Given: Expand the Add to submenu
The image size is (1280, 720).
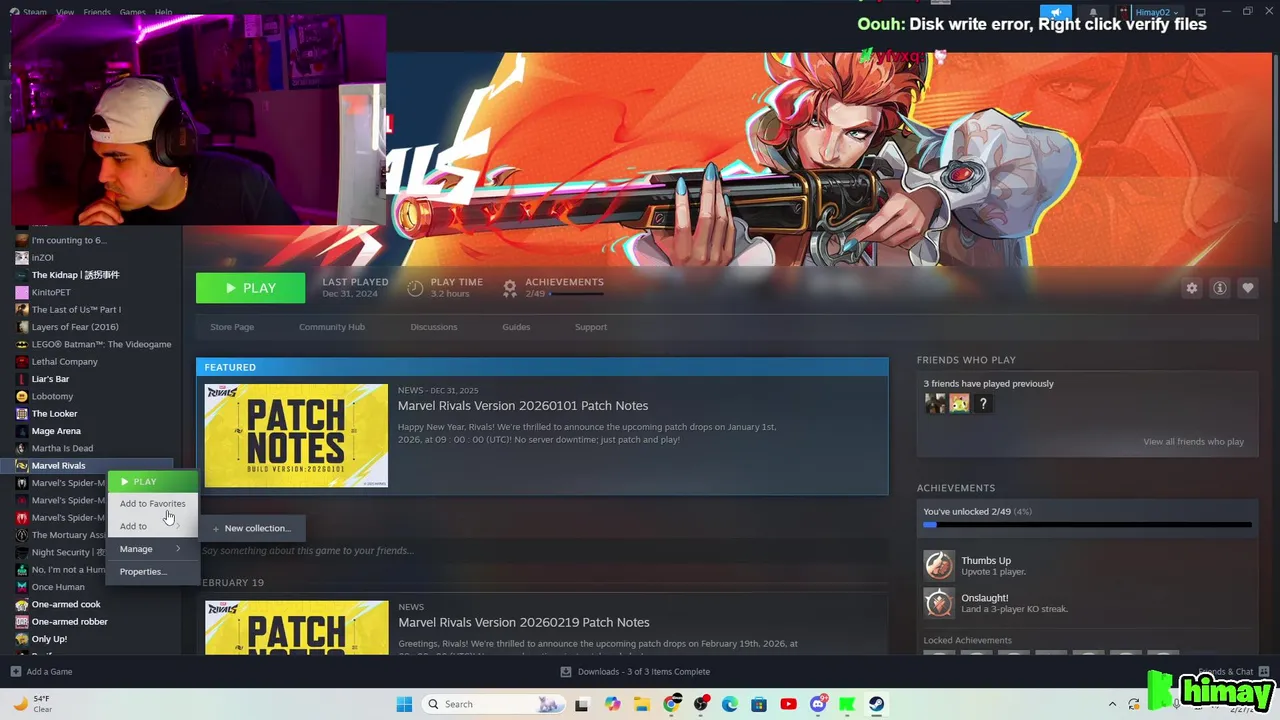Looking at the screenshot, I should click(x=151, y=526).
